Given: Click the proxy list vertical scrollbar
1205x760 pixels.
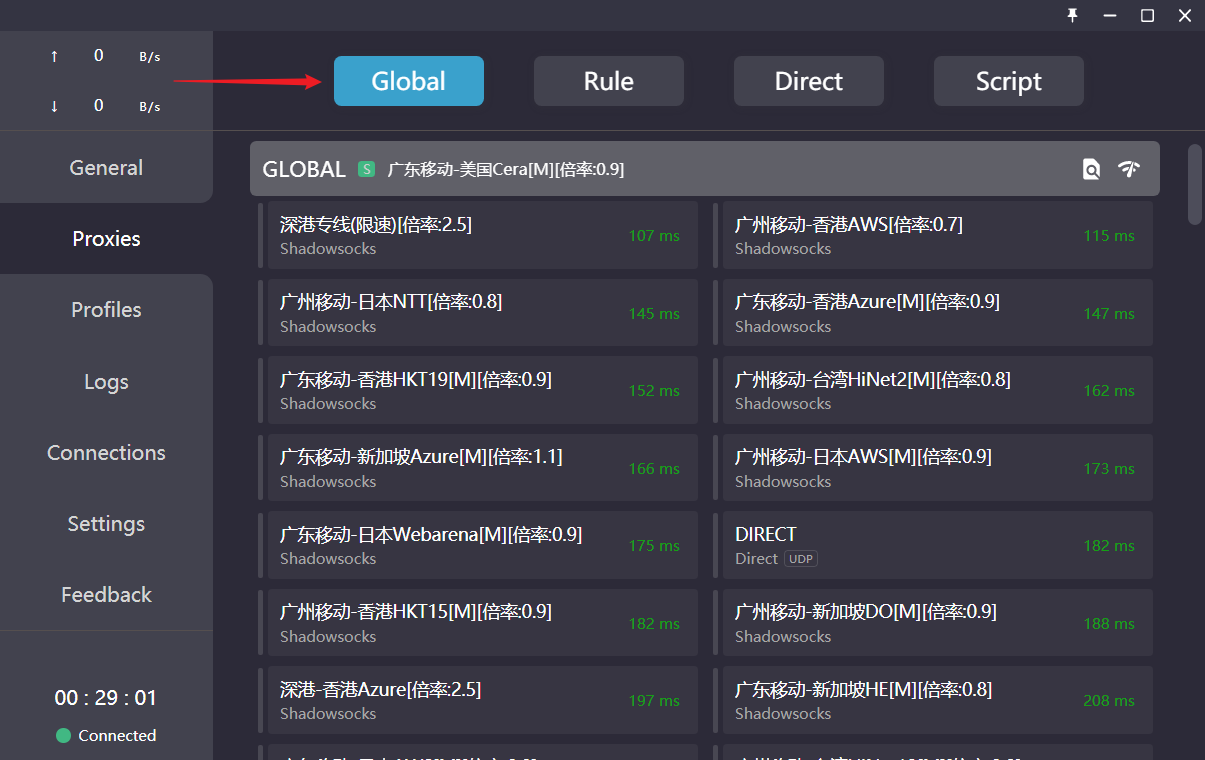Looking at the screenshot, I should pos(1194,185).
